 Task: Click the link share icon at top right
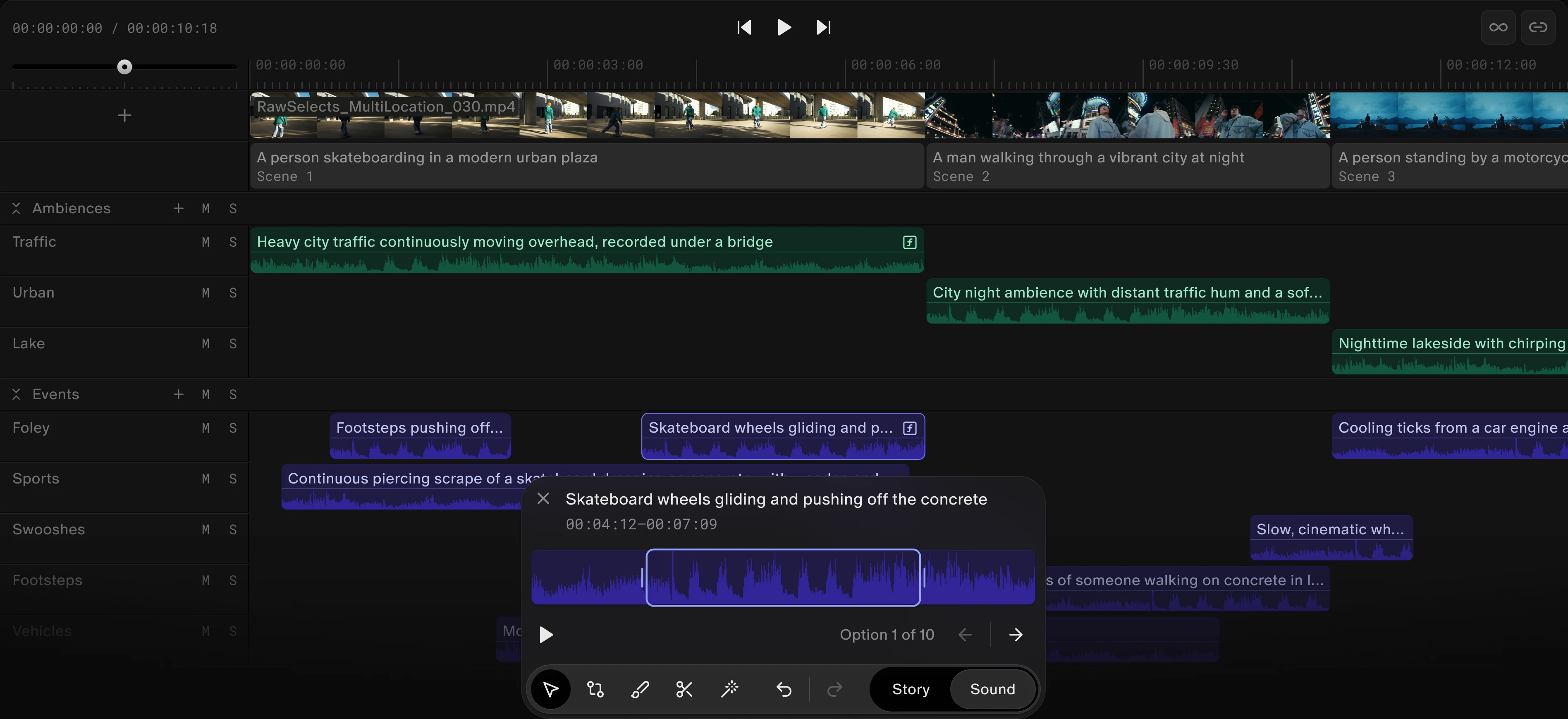pyautogui.click(x=1538, y=27)
